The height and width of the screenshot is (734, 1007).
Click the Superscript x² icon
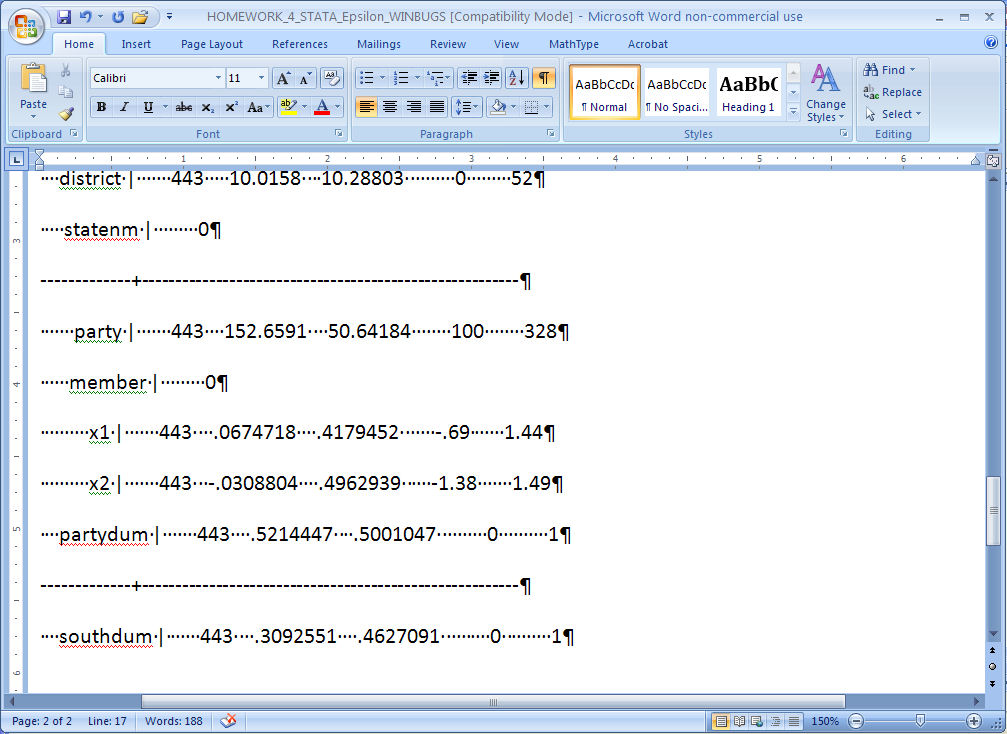point(231,107)
